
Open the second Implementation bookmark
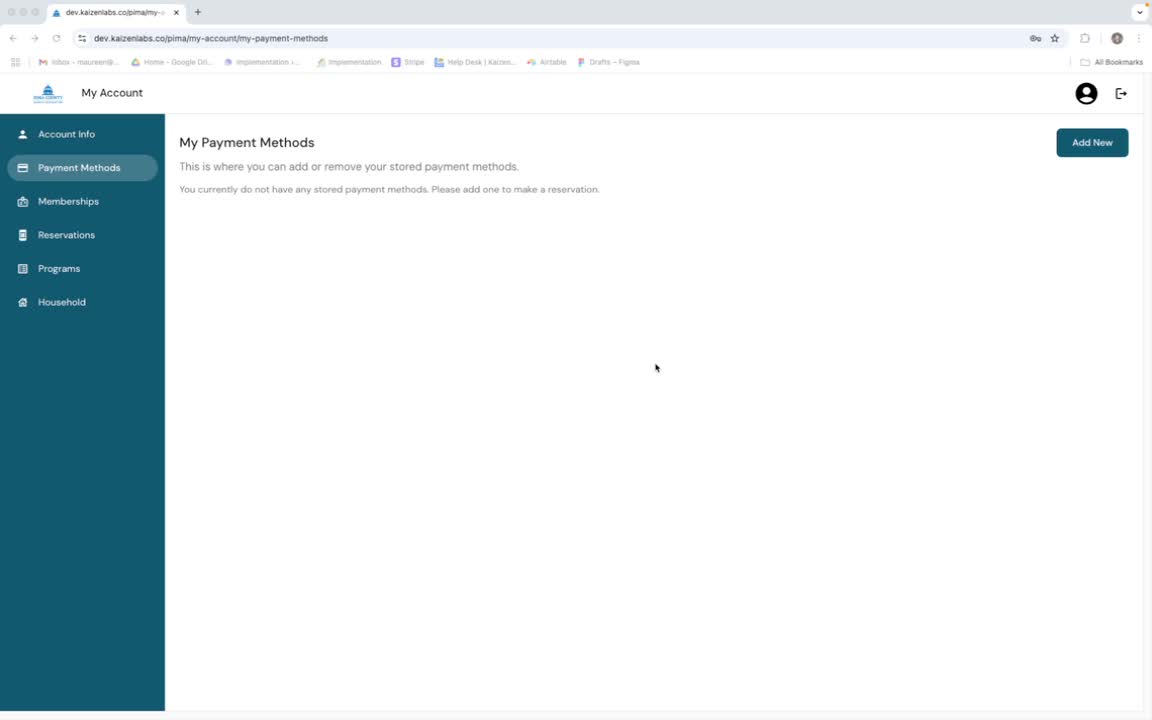click(x=349, y=62)
